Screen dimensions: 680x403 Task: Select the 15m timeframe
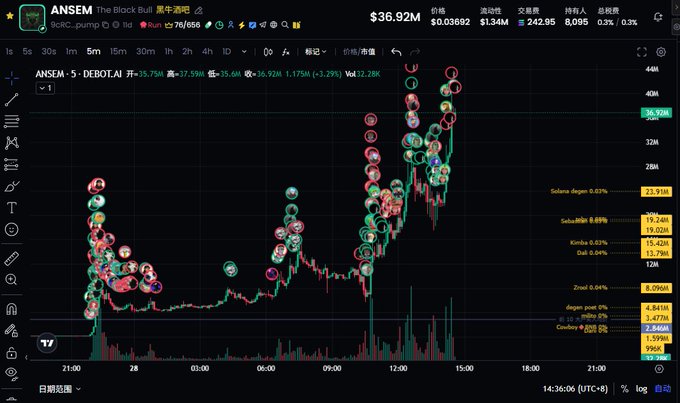tap(118, 52)
